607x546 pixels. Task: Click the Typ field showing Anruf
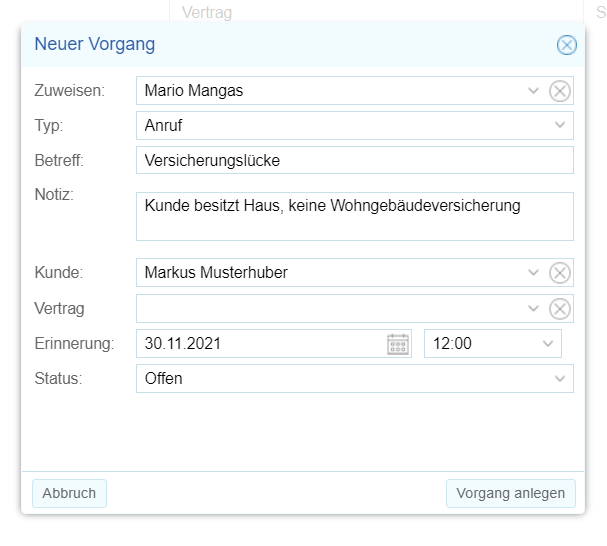click(x=340, y=126)
